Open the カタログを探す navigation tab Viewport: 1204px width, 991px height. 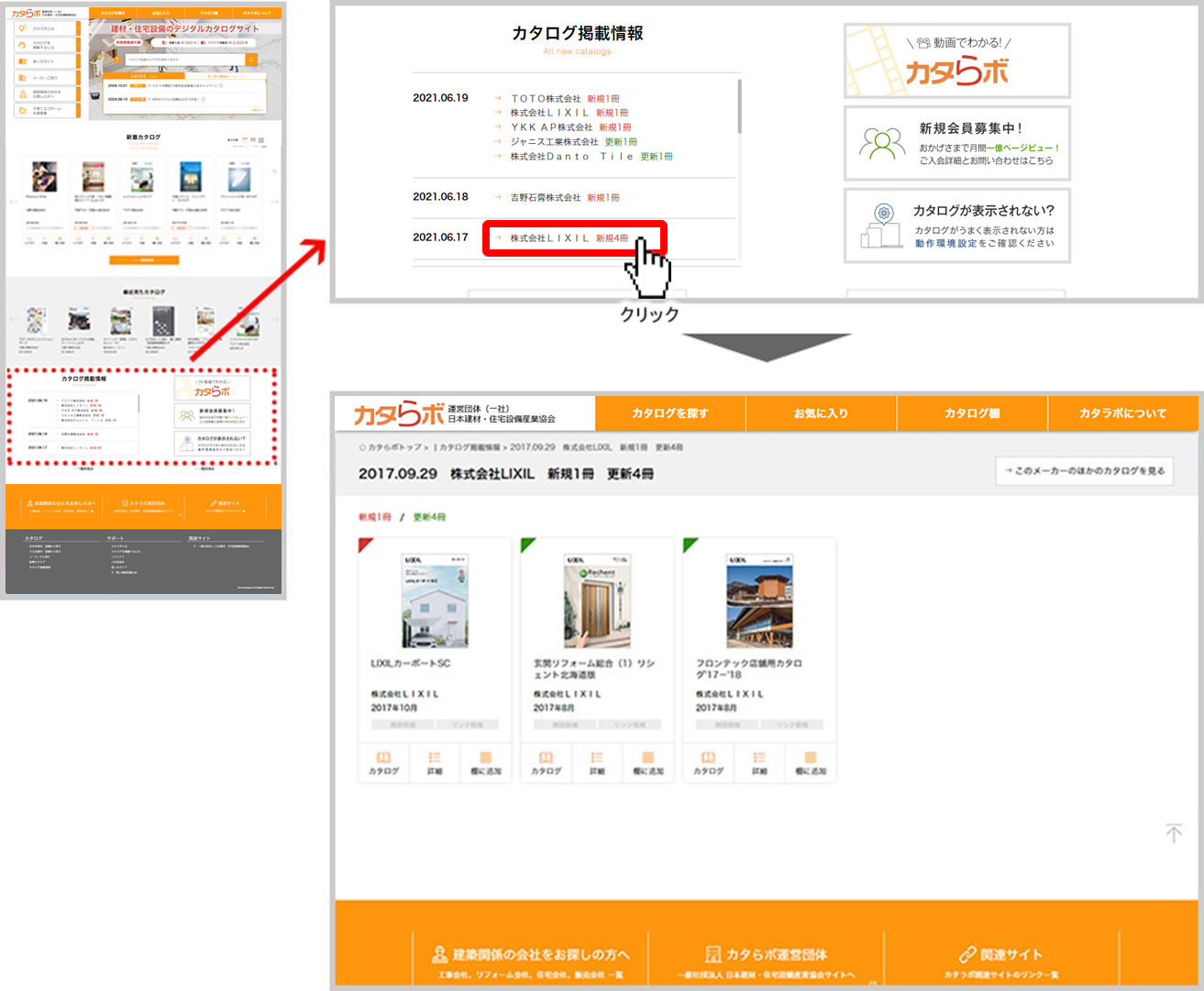(670, 413)
